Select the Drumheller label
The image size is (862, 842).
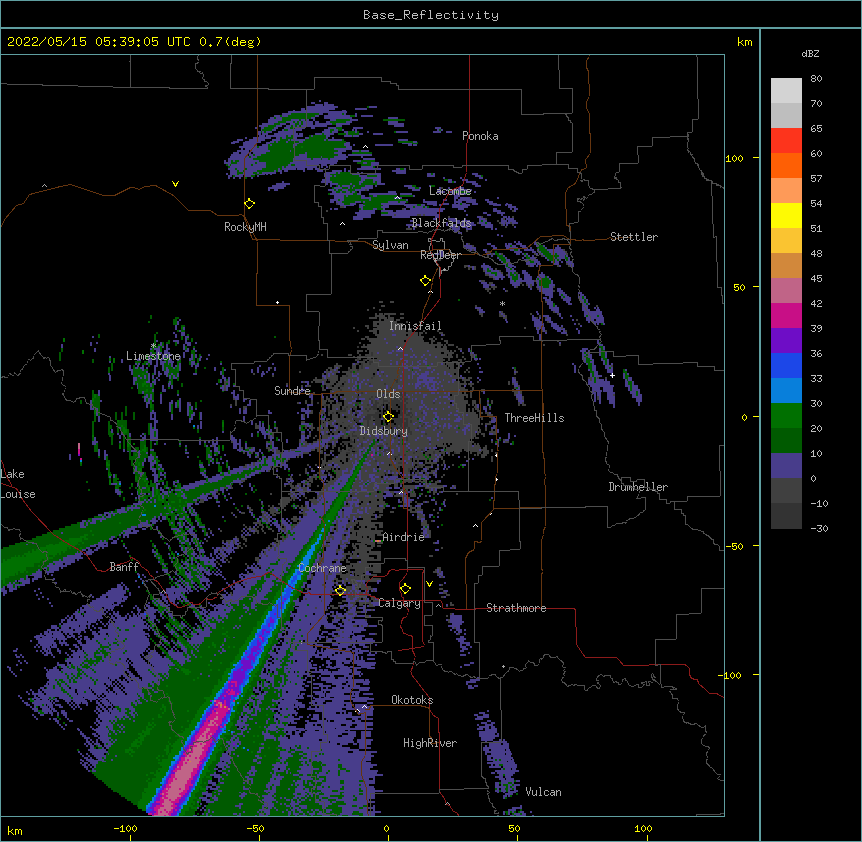pyautogui.click(x=638, y=487)
